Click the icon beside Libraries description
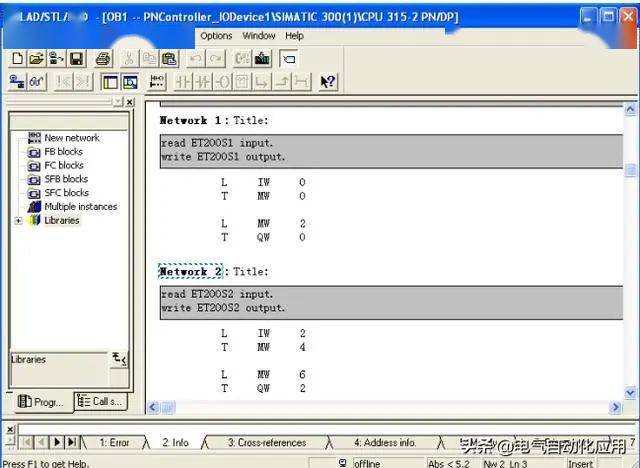640x468 pixels. pyautogui.click(x=119, y=359)
